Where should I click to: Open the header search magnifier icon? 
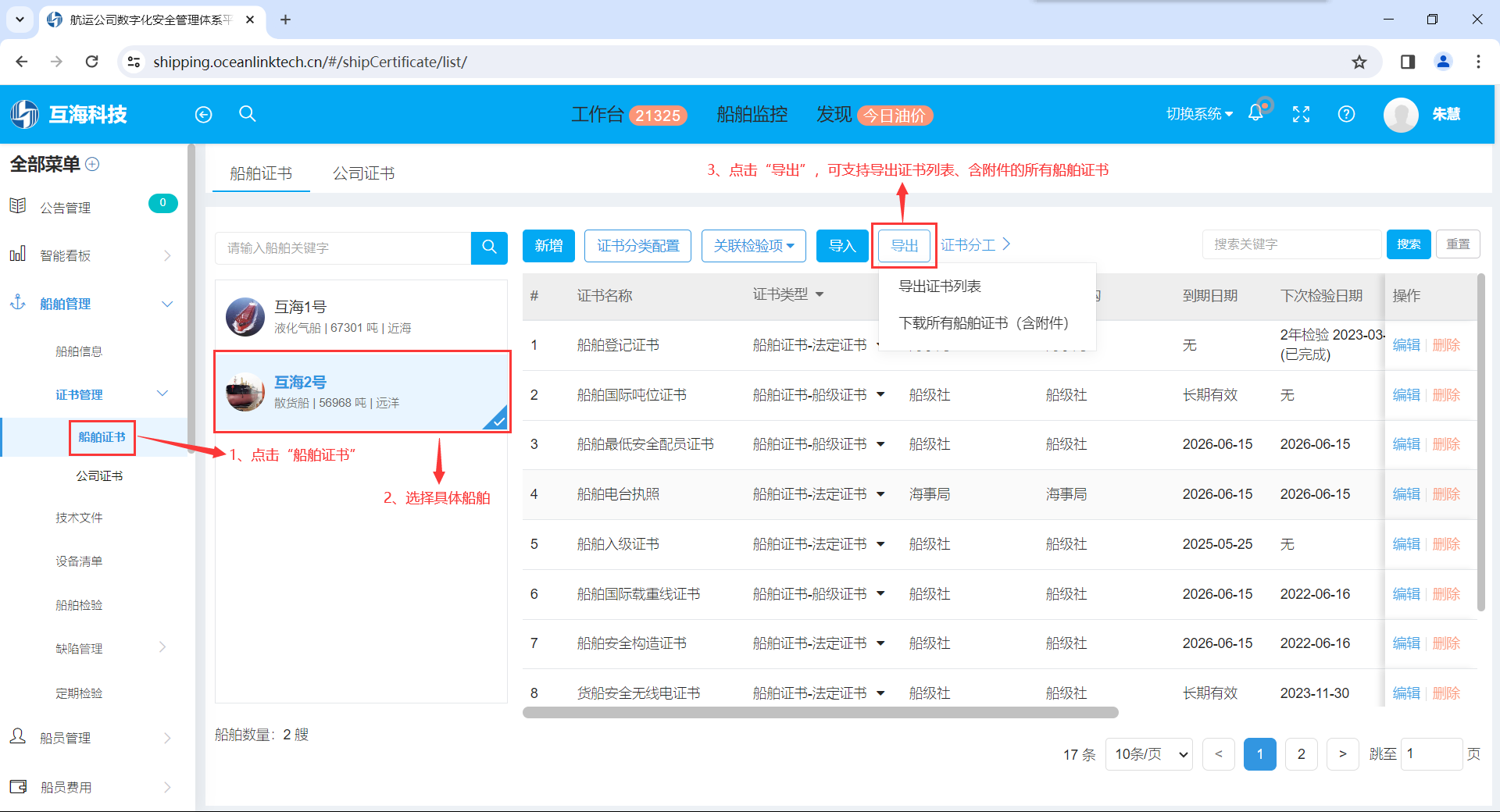coord(248,114)
